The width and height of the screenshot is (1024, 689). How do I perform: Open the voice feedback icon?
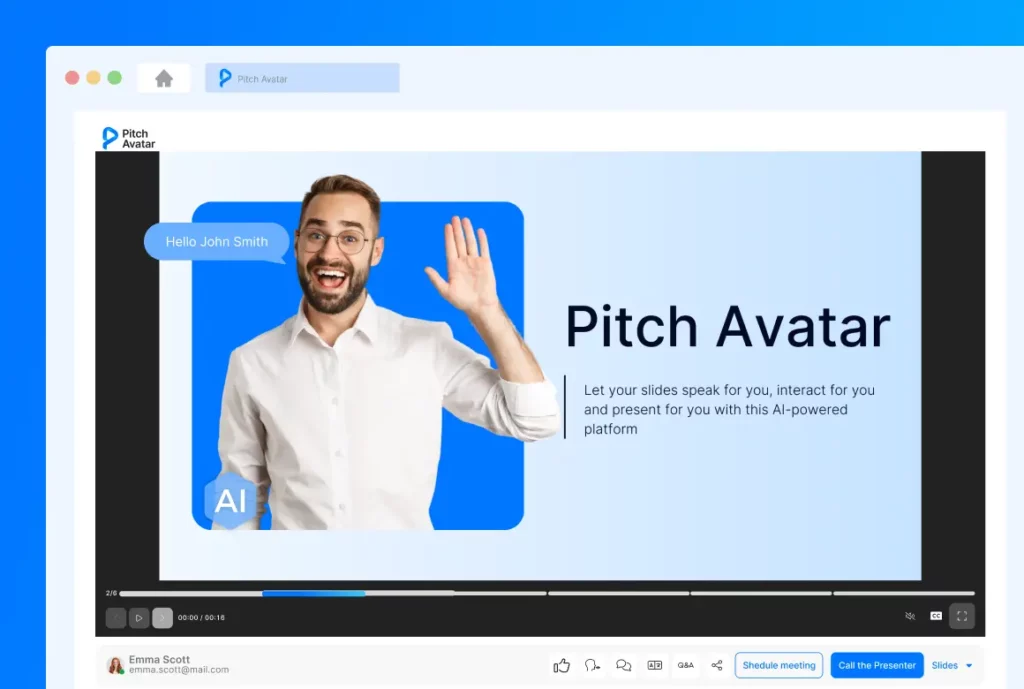pos(593,665)
